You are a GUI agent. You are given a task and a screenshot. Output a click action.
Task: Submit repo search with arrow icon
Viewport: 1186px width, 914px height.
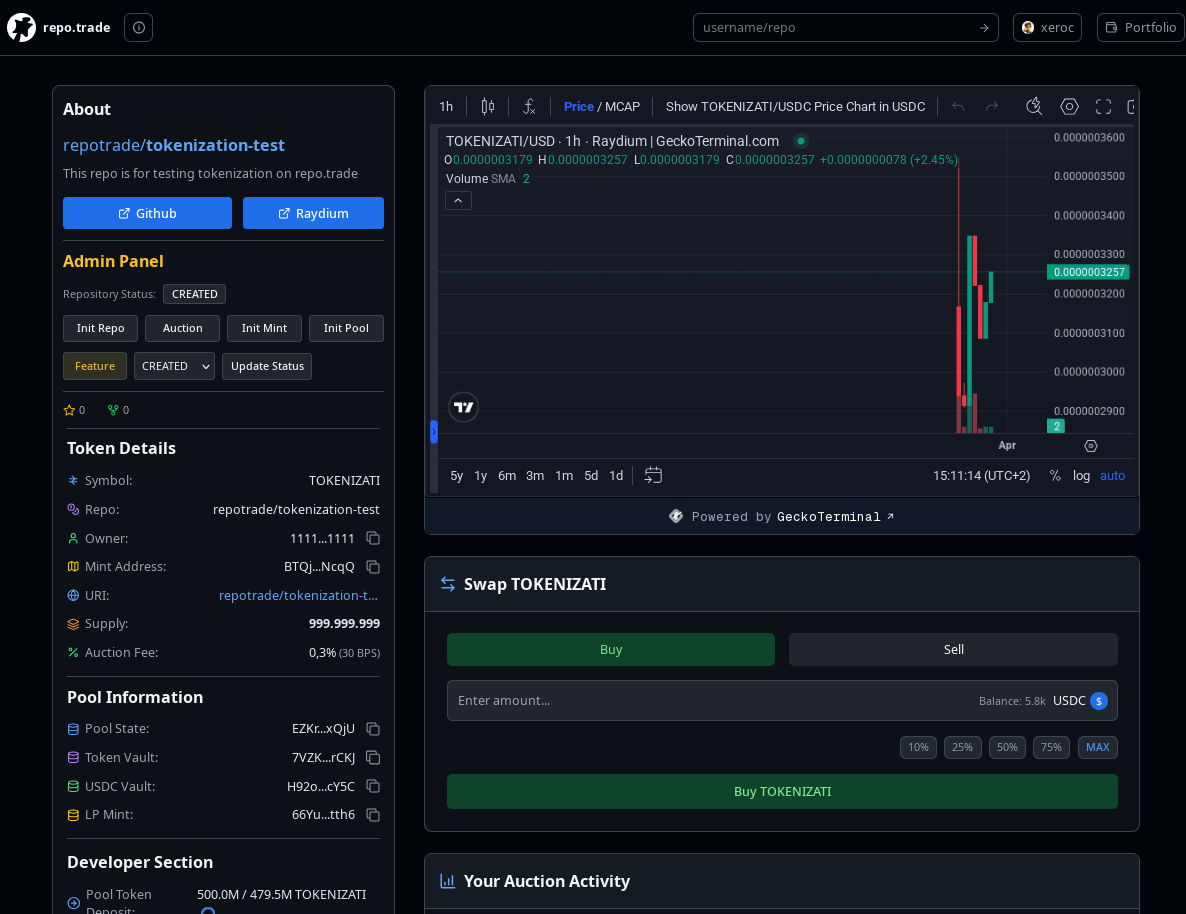pos(984,28)
